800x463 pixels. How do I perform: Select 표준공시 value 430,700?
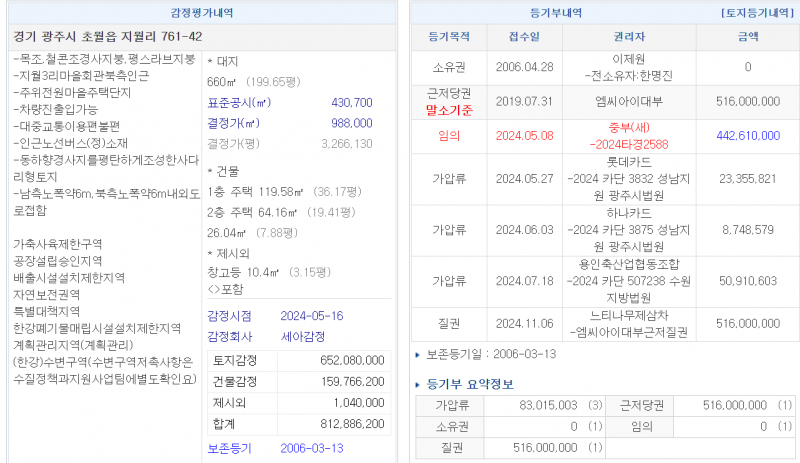(352, 103)
